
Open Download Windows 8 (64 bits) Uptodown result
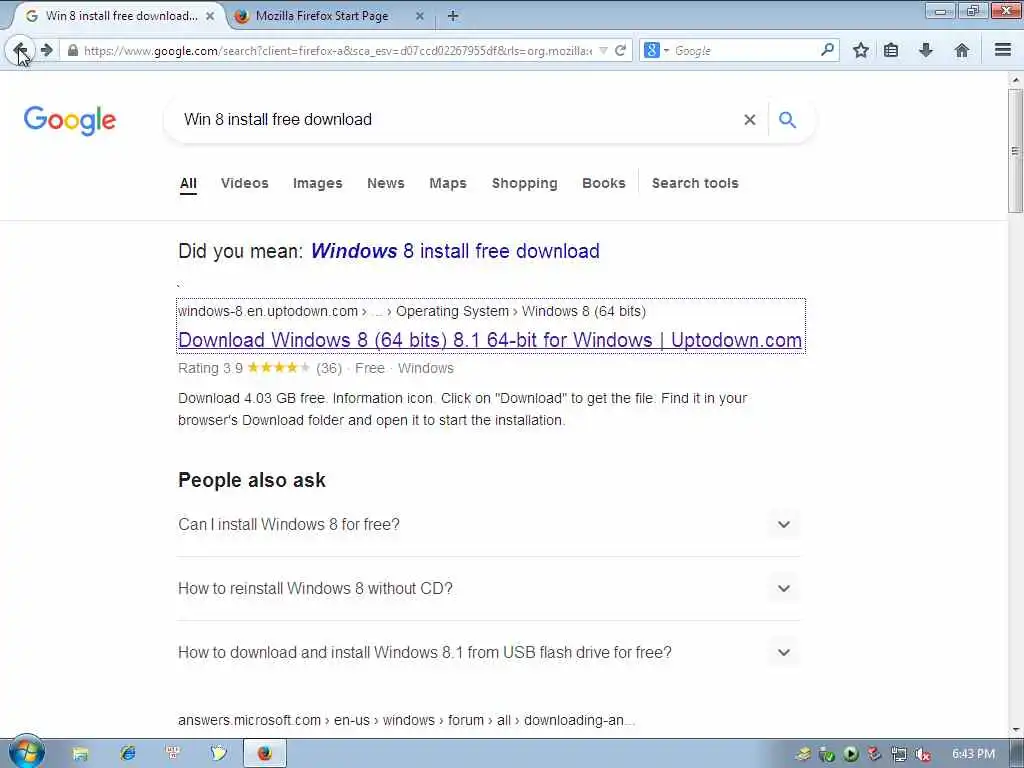[x=490, y=340]
